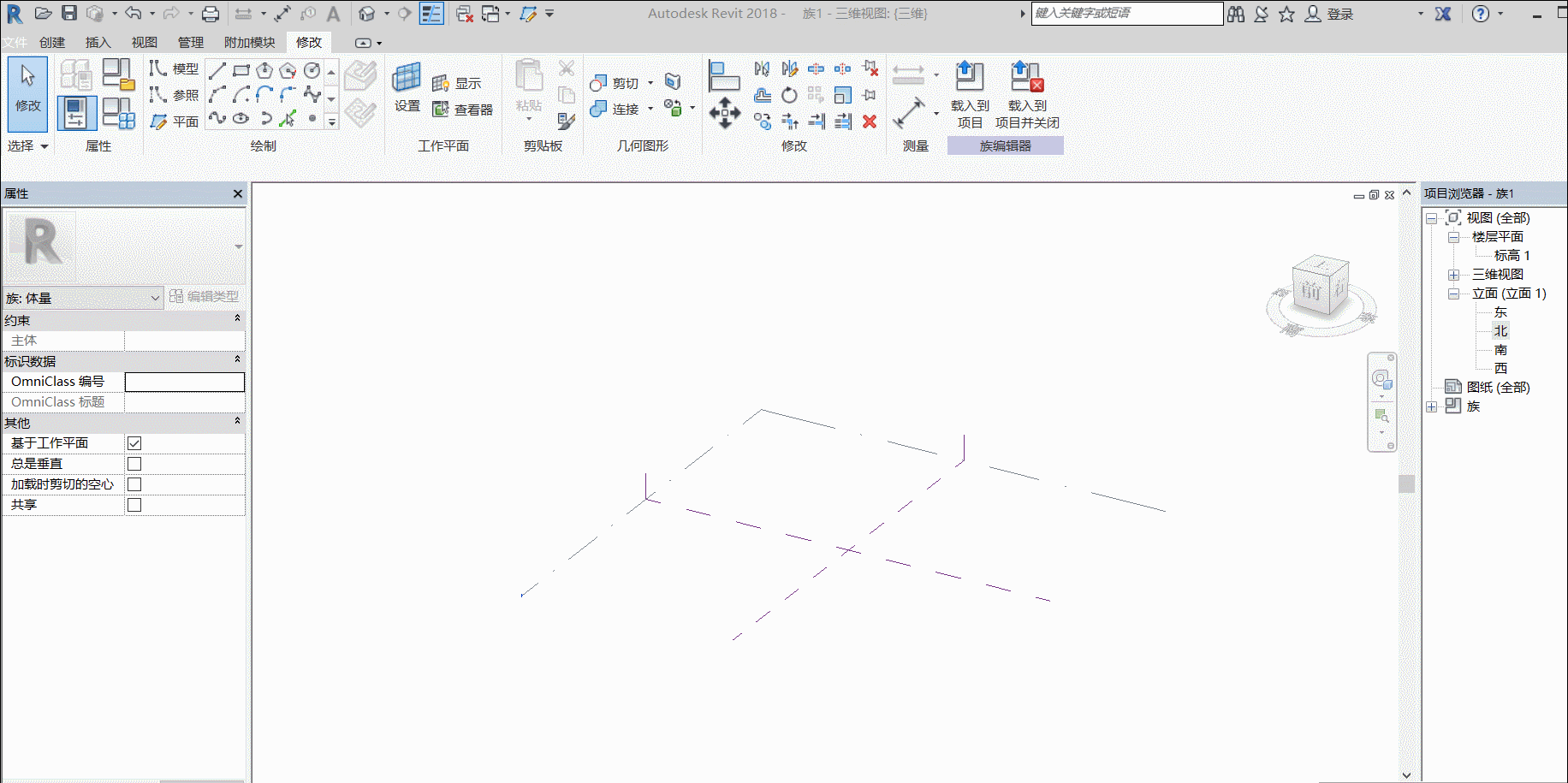Click the 登录 sign-in button
The image size is (1568, 783).
1329,14
